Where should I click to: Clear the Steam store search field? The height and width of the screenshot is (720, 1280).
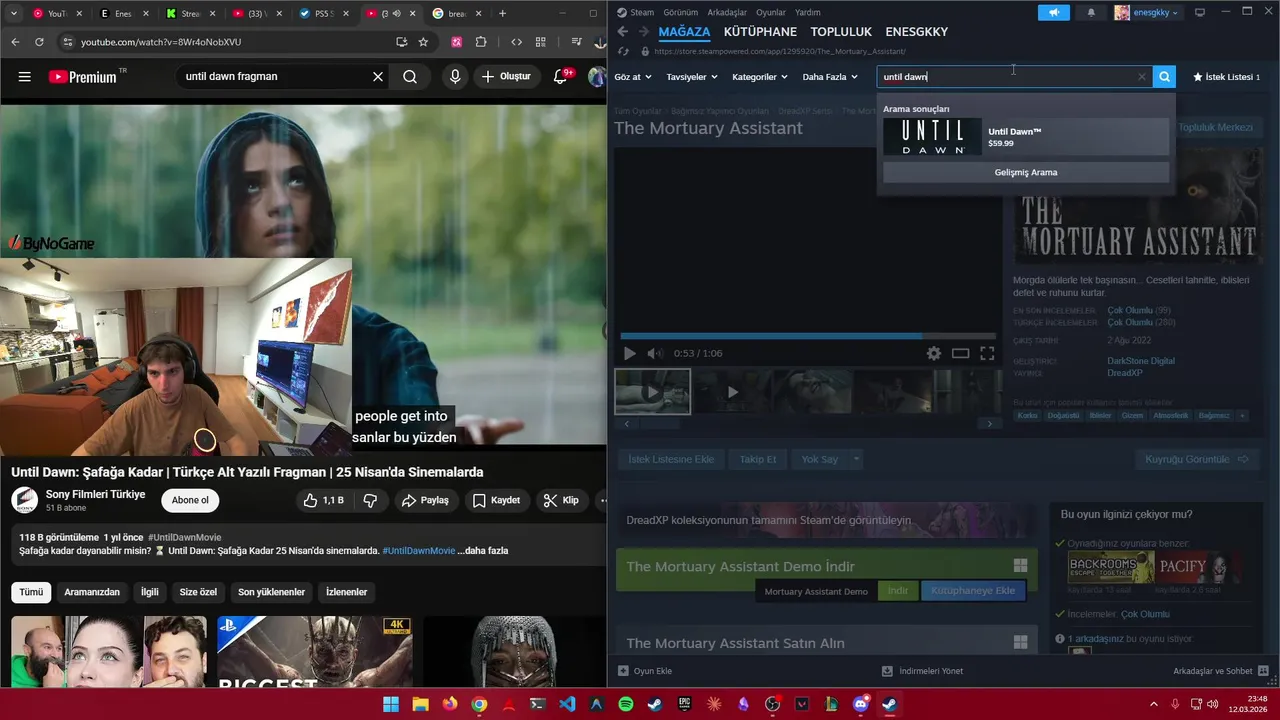(1141, 77)
